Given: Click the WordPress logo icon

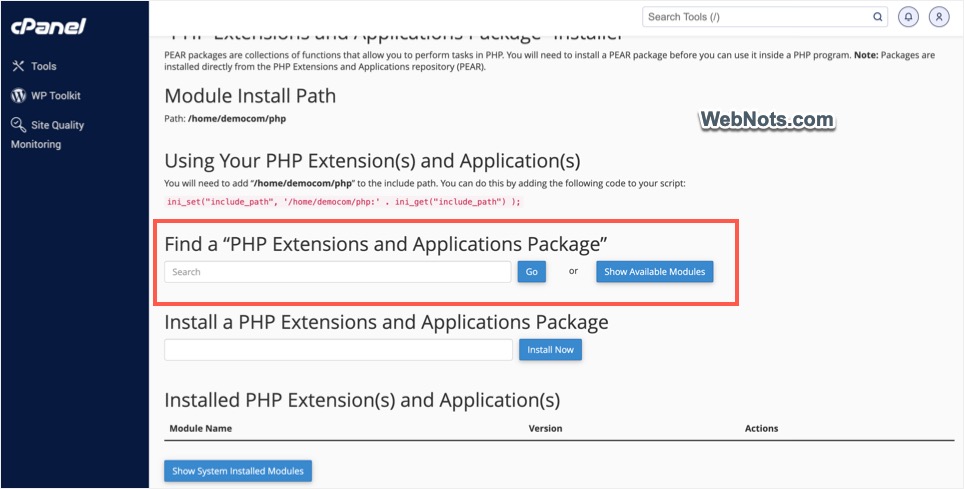Looking at the screenshot, I should pyautogui.click(x=18, y=95).
